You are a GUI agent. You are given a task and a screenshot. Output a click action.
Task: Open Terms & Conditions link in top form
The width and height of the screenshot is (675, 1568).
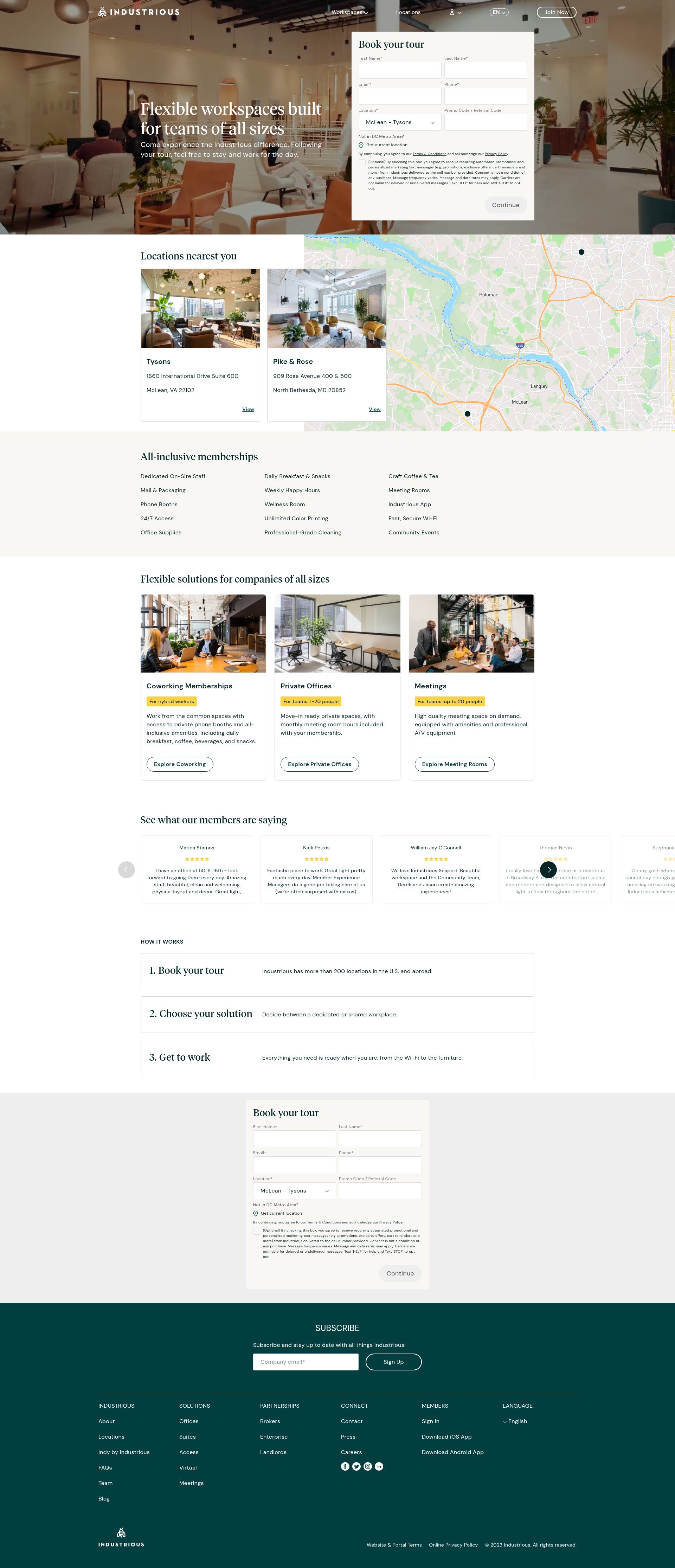coord(429,154)
